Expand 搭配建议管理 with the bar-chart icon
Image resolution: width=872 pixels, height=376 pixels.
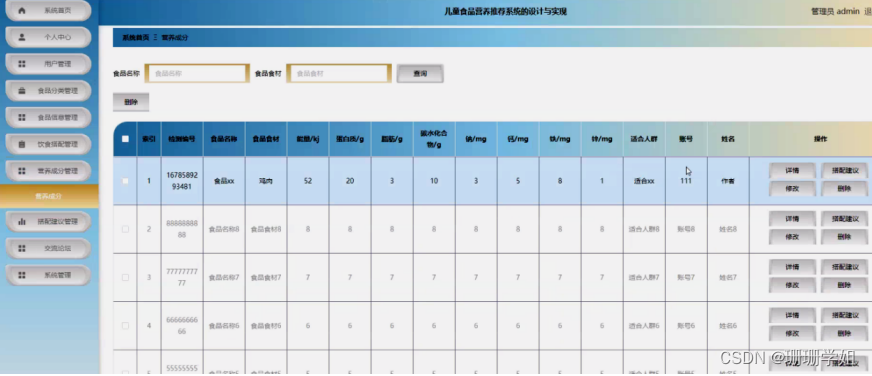[x=48, y=221]
